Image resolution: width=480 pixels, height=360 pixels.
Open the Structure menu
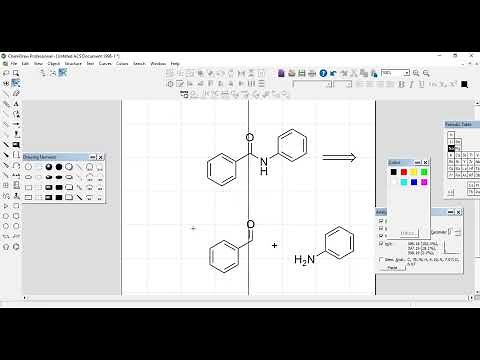point(73,63)
